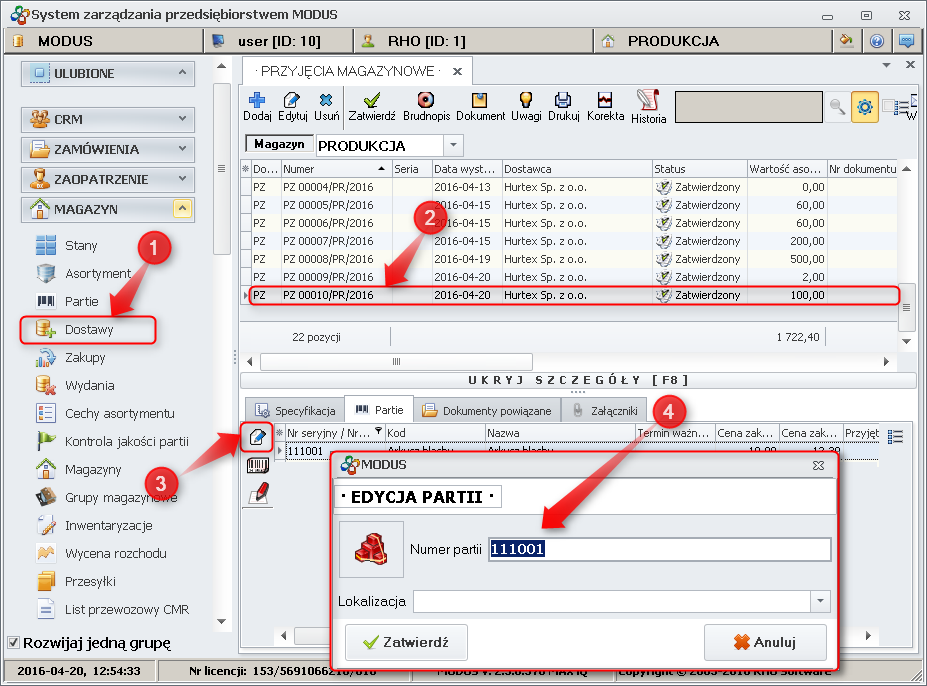Image resolution: width=927 pixels, height=686 pixels.
Task: Click the red pen icon below barcode
Action: (258, 494)
